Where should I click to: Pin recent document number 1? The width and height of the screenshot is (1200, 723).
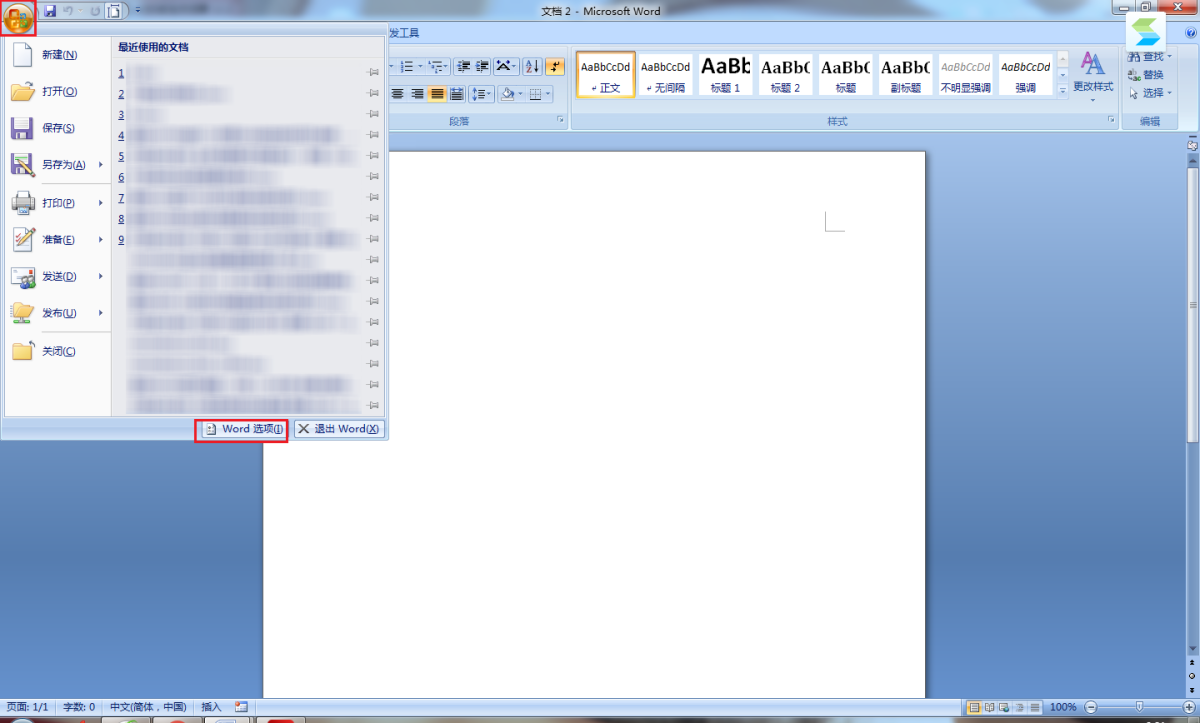click(373, 72)
